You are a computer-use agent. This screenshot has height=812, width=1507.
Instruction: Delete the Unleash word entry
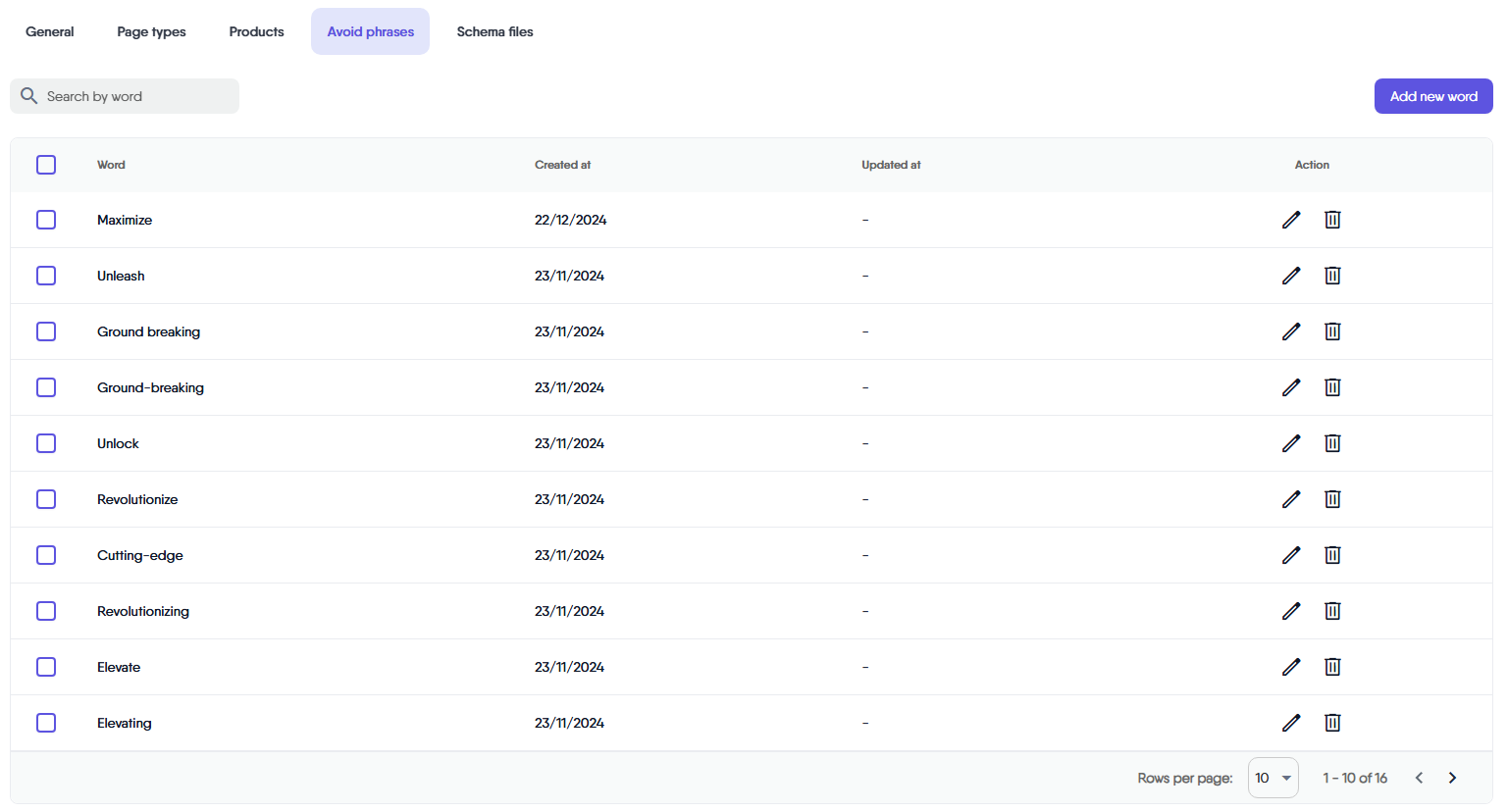tap(1332, 276)
